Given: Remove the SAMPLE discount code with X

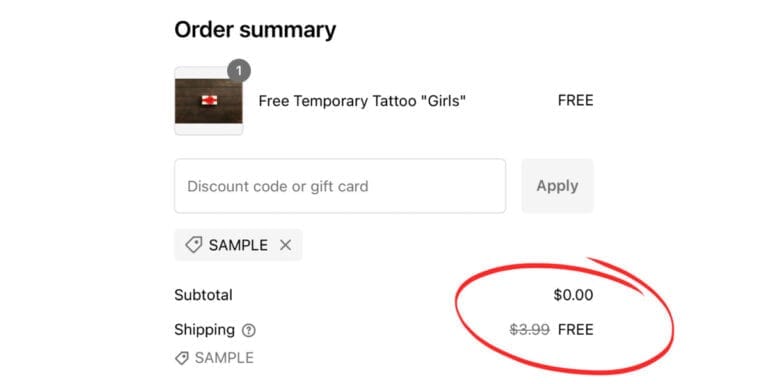Looking at the screenshot, I should pos(285,245).
